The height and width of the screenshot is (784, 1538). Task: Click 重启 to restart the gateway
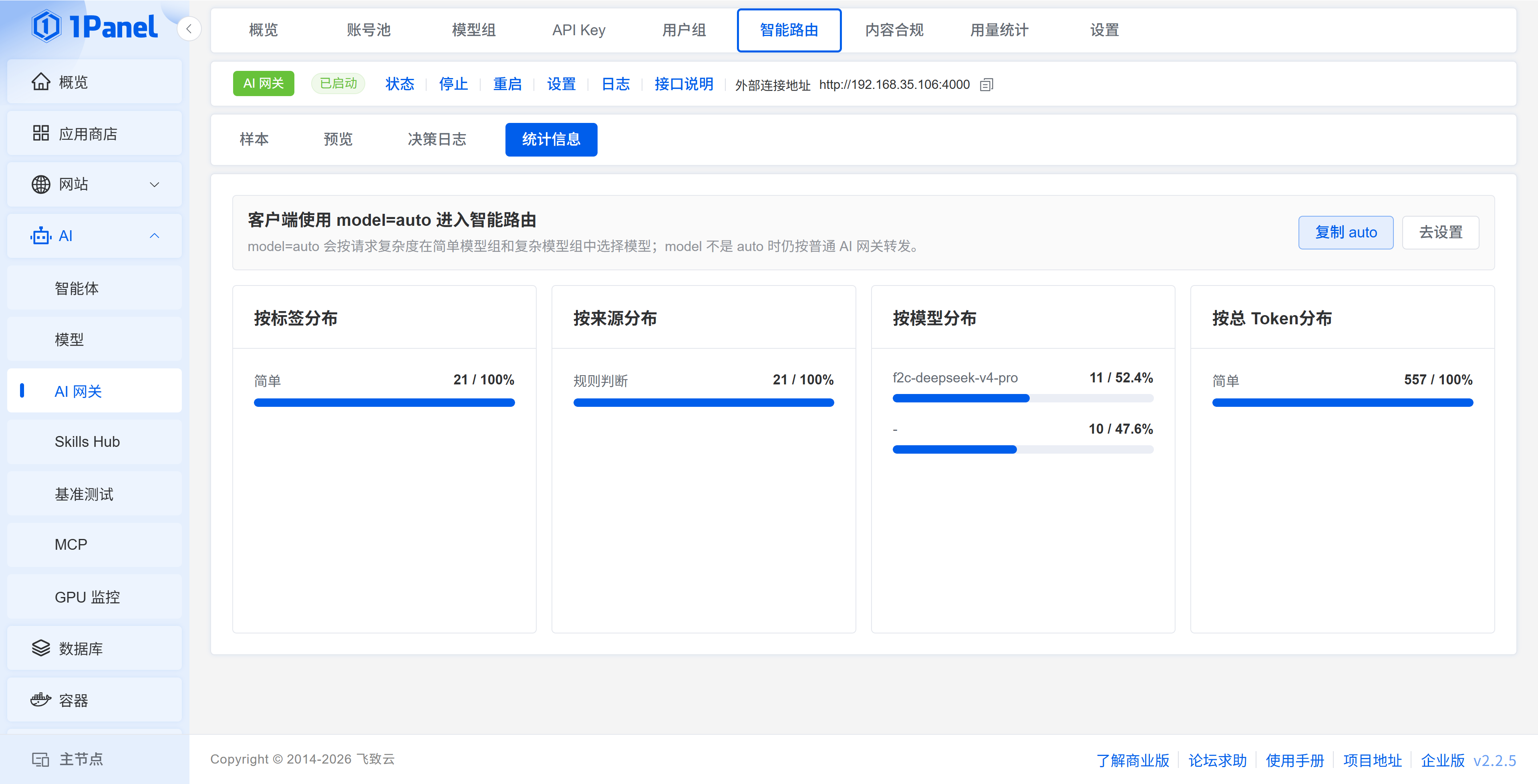click(507, 84)
